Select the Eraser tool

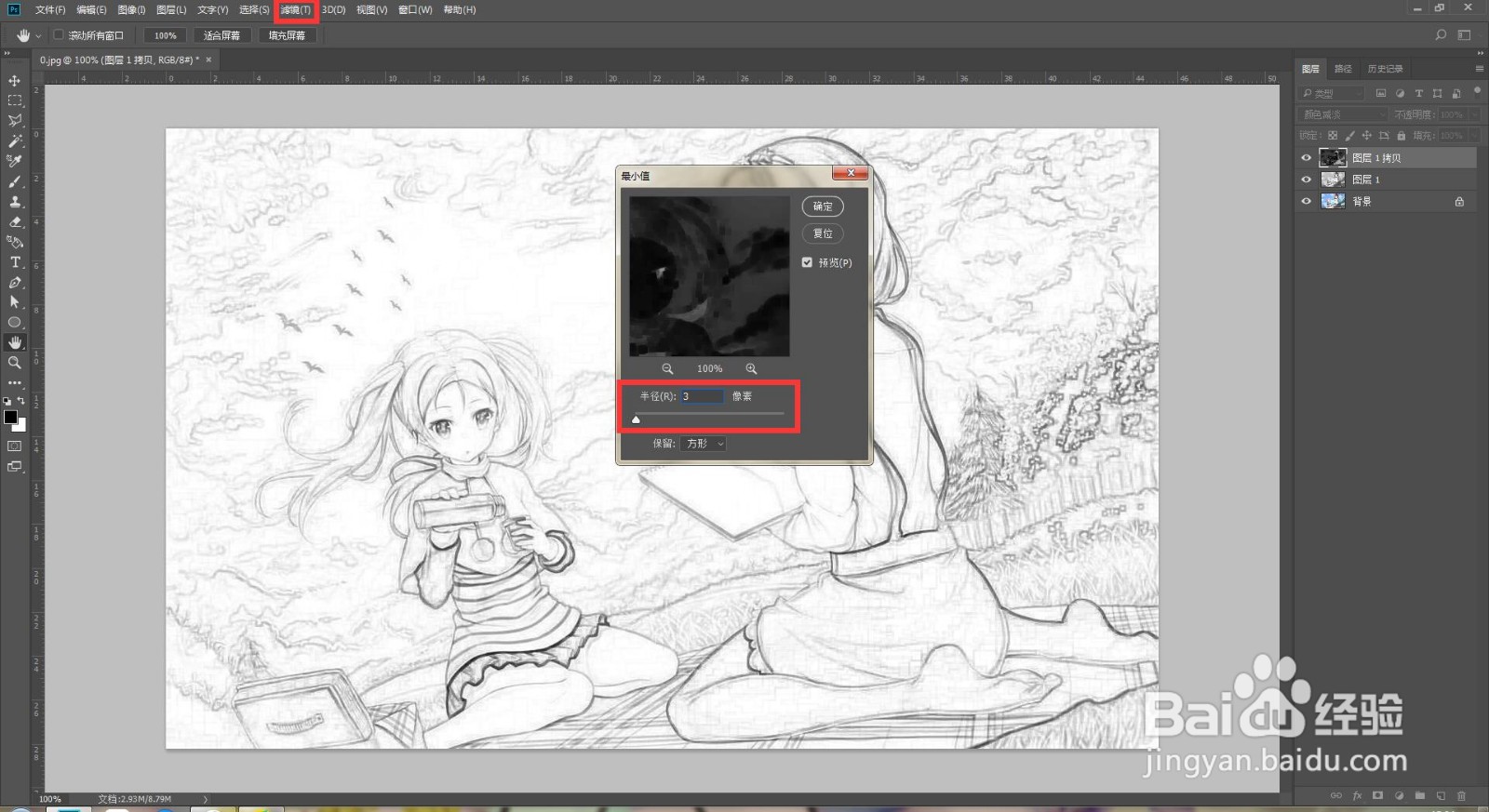pyautogui.click(x=15, y=222)
